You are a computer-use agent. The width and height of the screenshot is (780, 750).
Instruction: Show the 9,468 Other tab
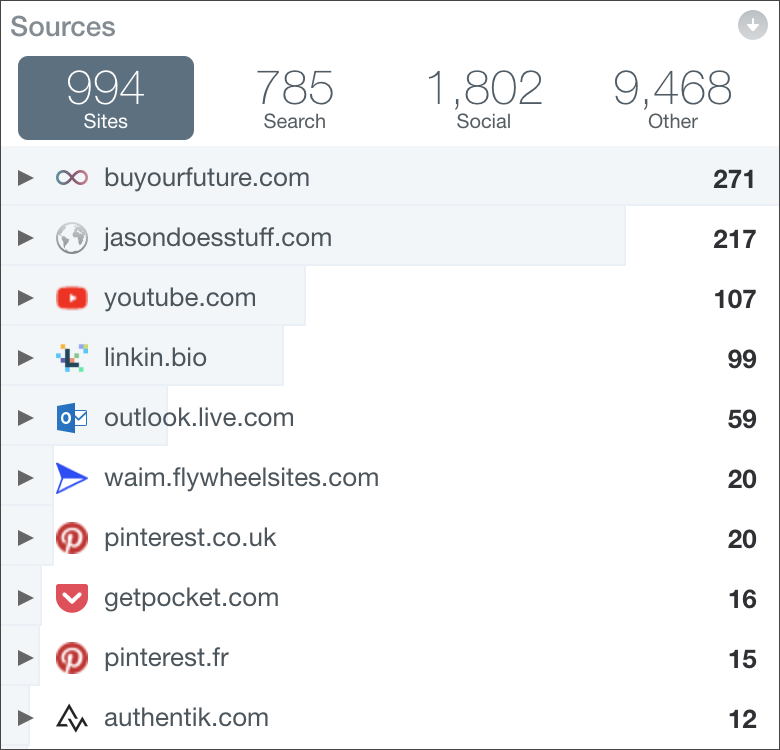pyautogui.click(x=673, y=98)
